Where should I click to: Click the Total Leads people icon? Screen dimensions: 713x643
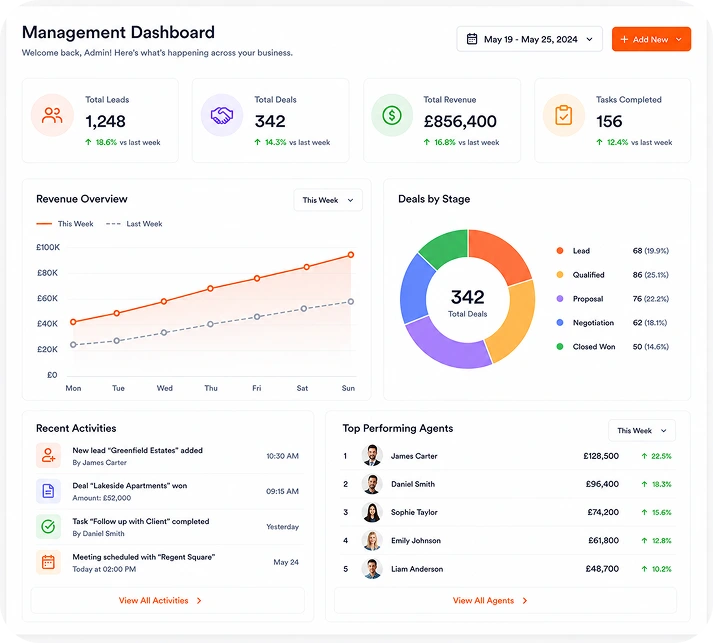click(x=52, y=116)
